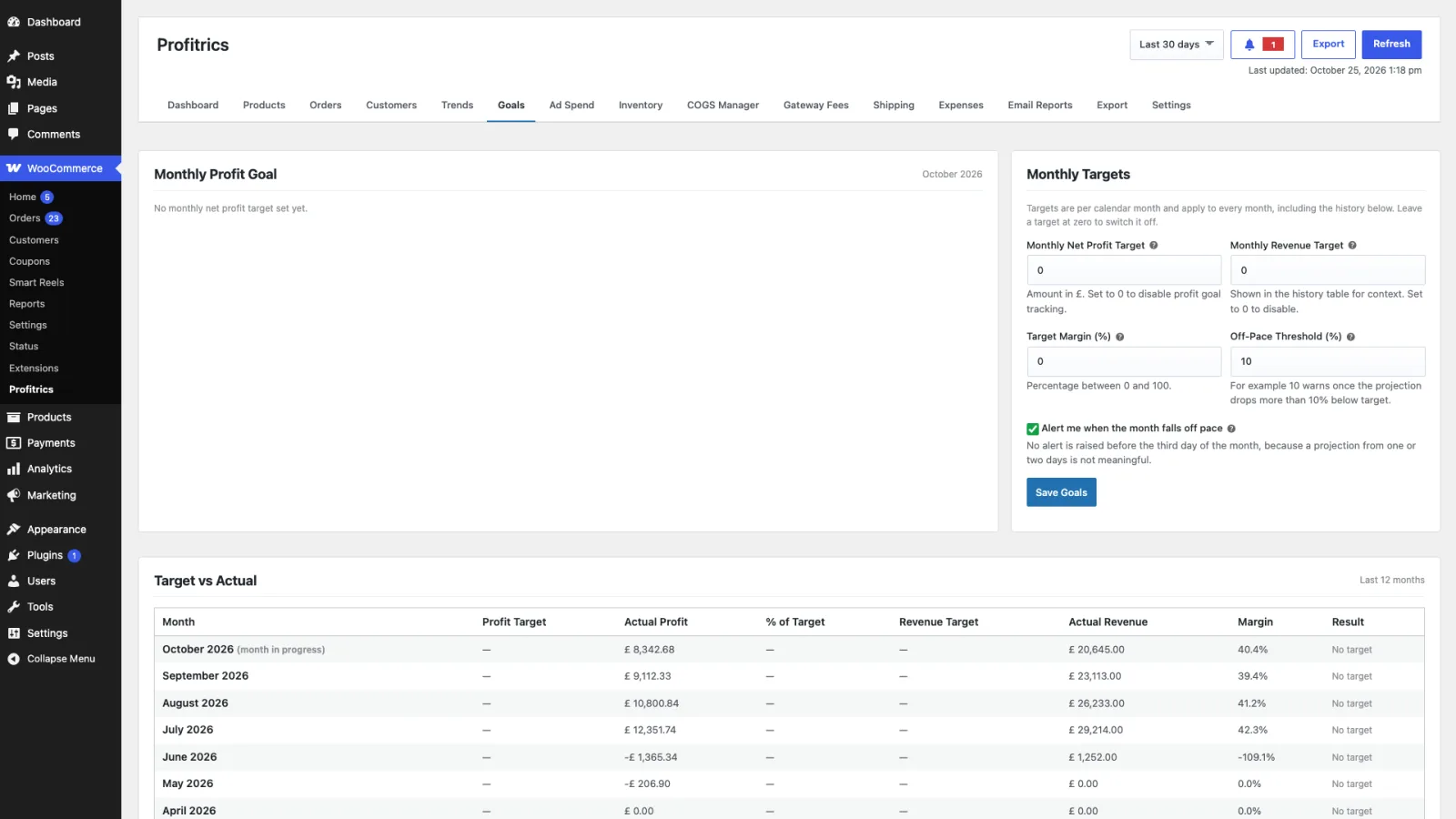Click the Users person icon
Viewport: 1456px width, 819px height.
14,581
